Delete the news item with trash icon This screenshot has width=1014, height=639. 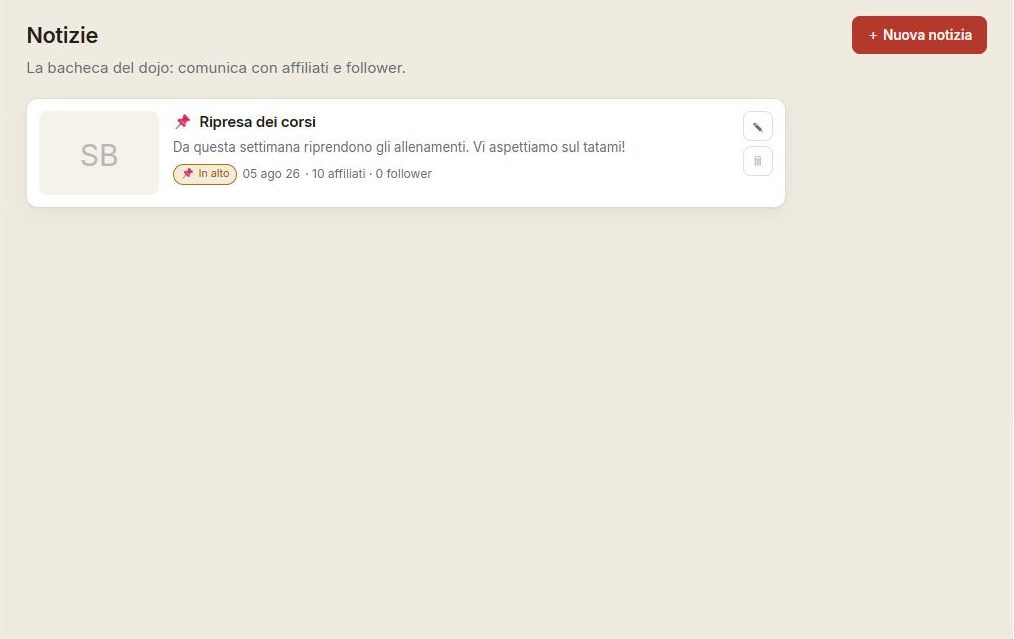[x=757, y=161]
